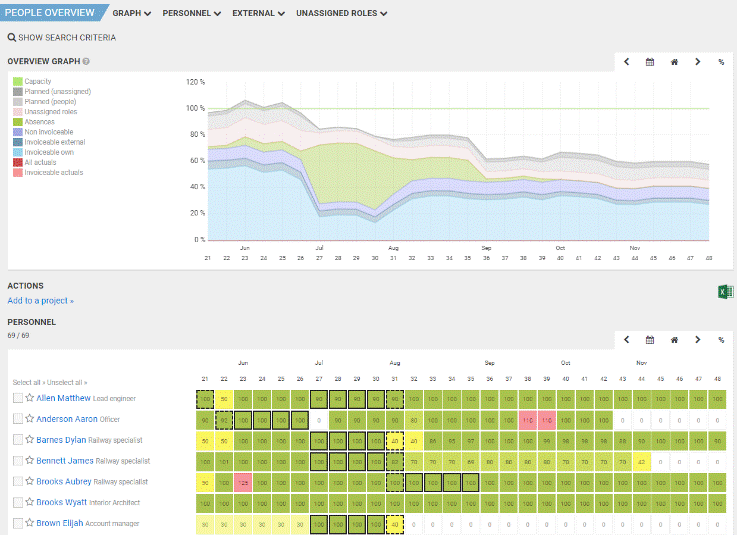Go to previous period in personnel table

626,339
